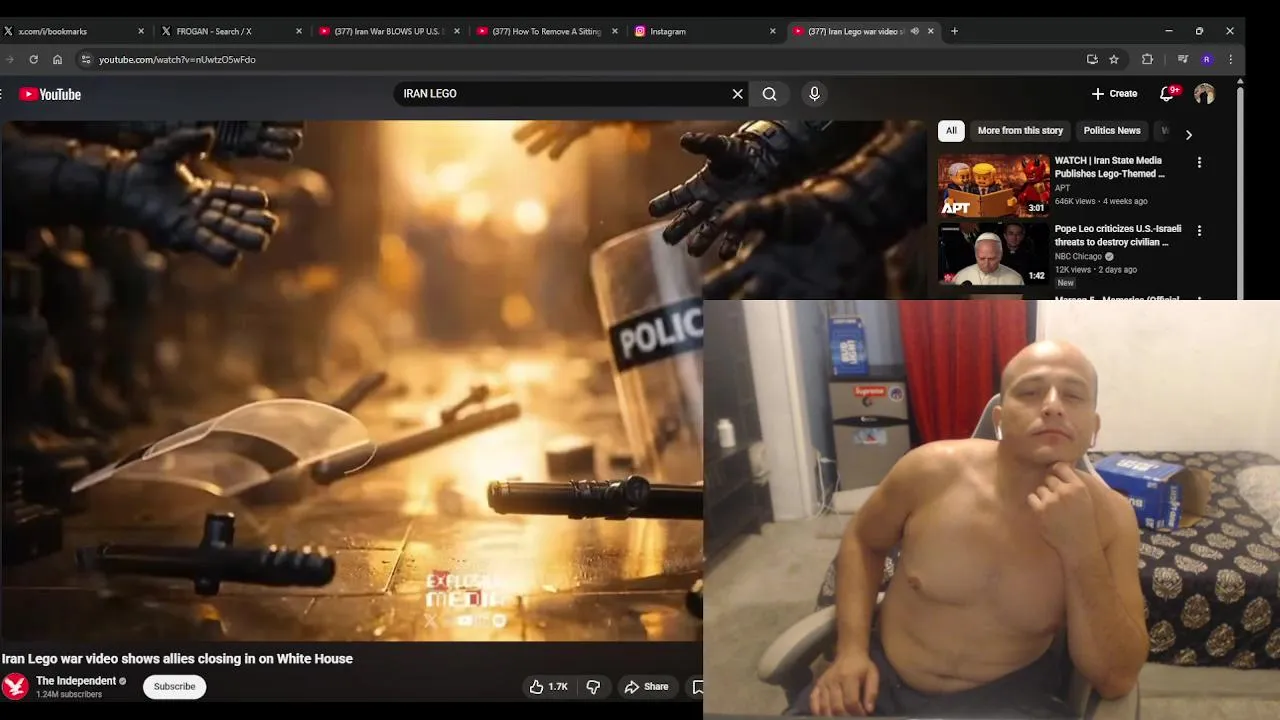Image resolution: width=1280 pixels, height=720 pixels.
Task: Click the 1.24M subscribers text
Action: 69,694
